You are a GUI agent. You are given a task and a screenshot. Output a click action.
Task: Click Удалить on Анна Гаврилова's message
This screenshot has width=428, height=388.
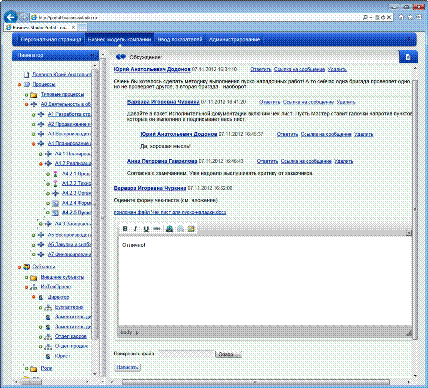coord(343,161)
